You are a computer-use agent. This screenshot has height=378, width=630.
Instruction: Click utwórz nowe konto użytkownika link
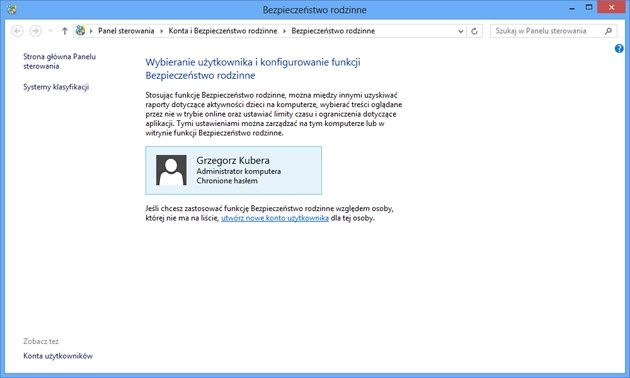coord(275,218)
